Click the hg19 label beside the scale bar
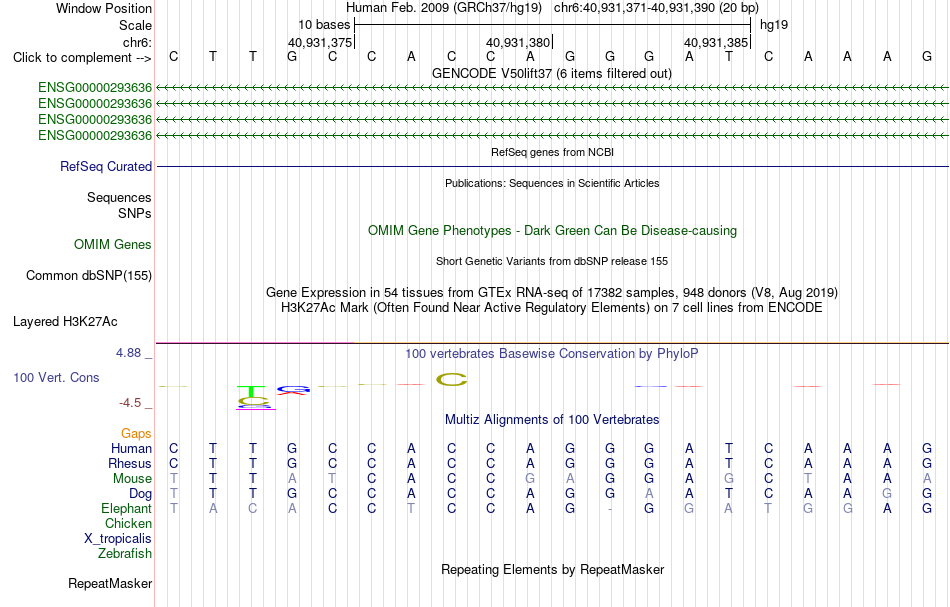Image resolution: width=950 pixels, height=607 pixels. pos(774,25)
